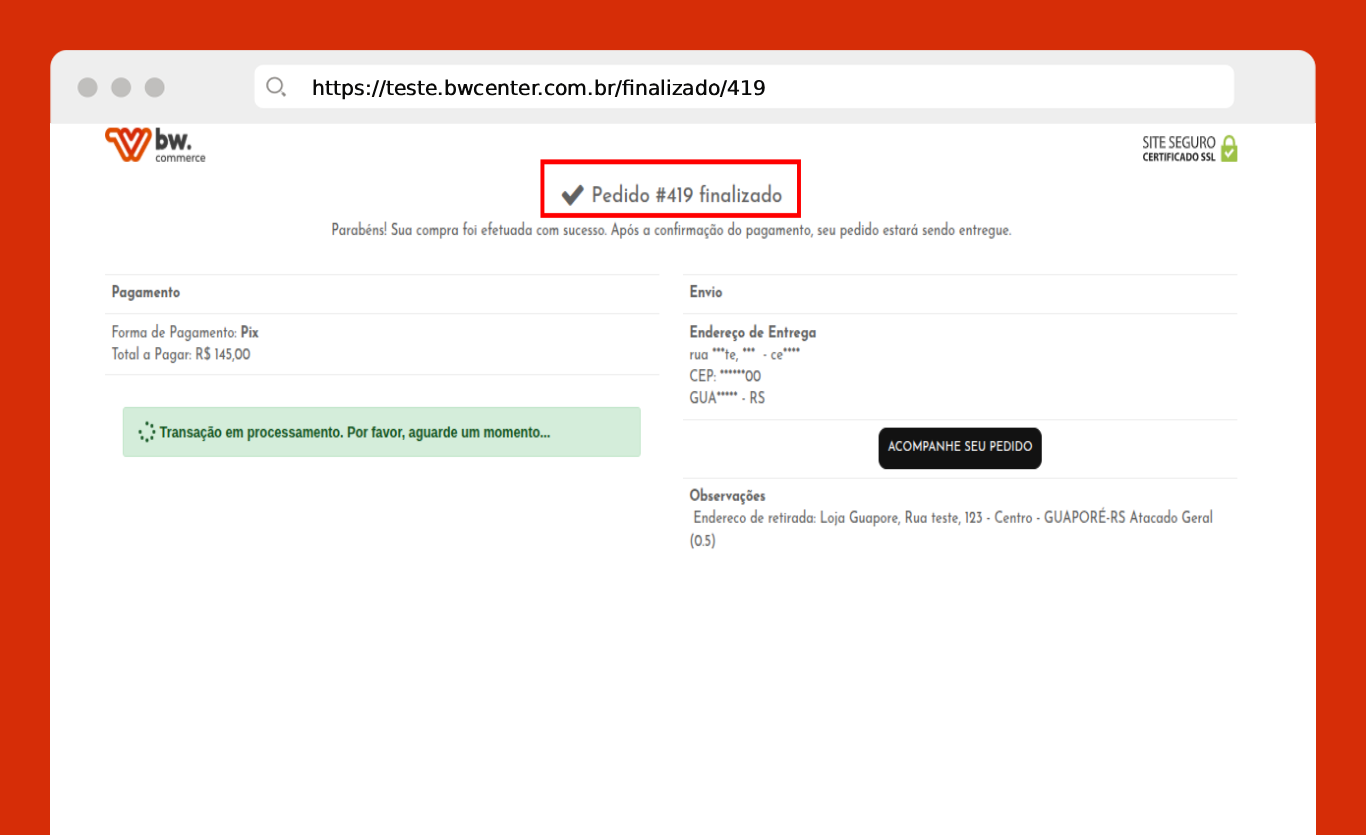The image size is (1366, 835).
Task: Click the Observações heading
Action: (727, 495)
